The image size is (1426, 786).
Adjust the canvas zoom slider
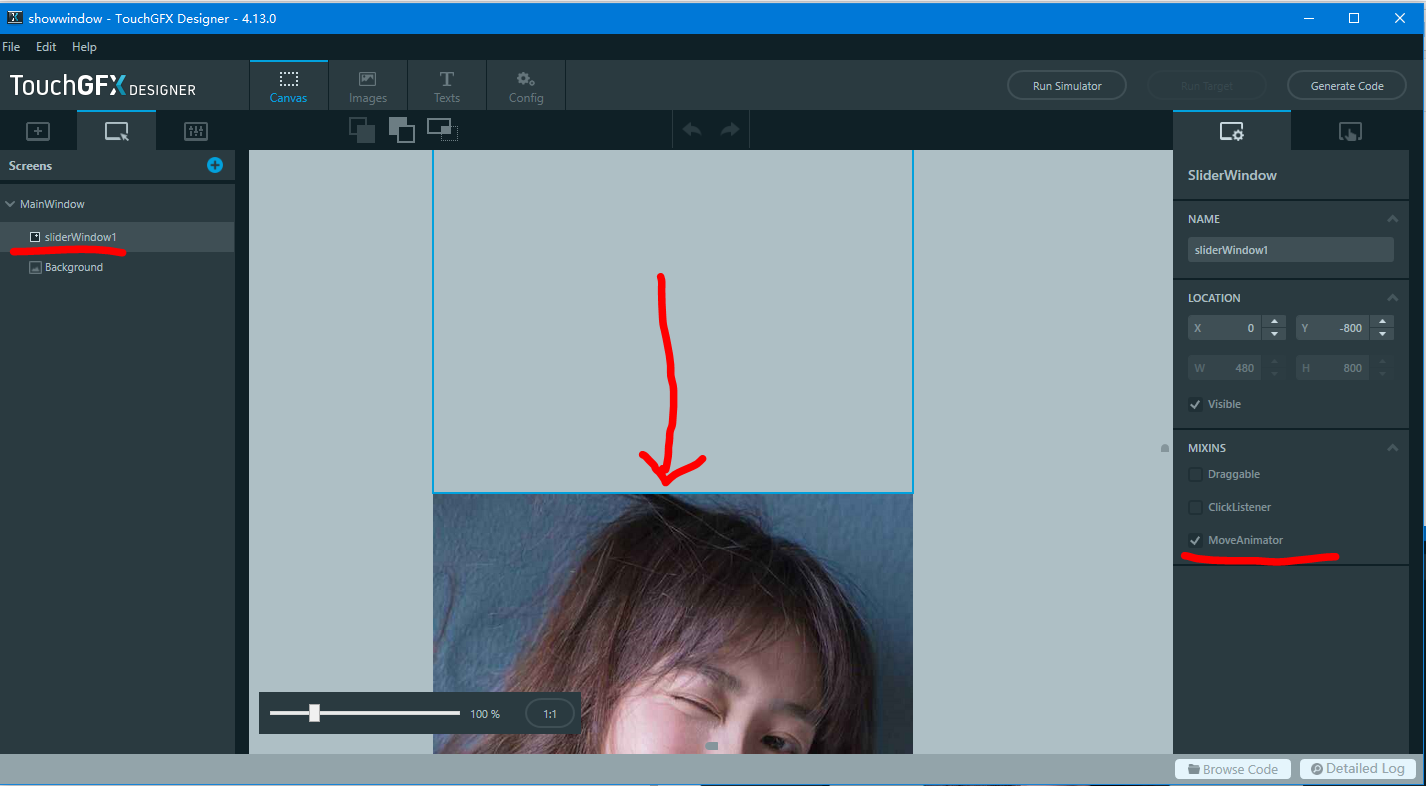pyautogui.click(x=315, y=713)
